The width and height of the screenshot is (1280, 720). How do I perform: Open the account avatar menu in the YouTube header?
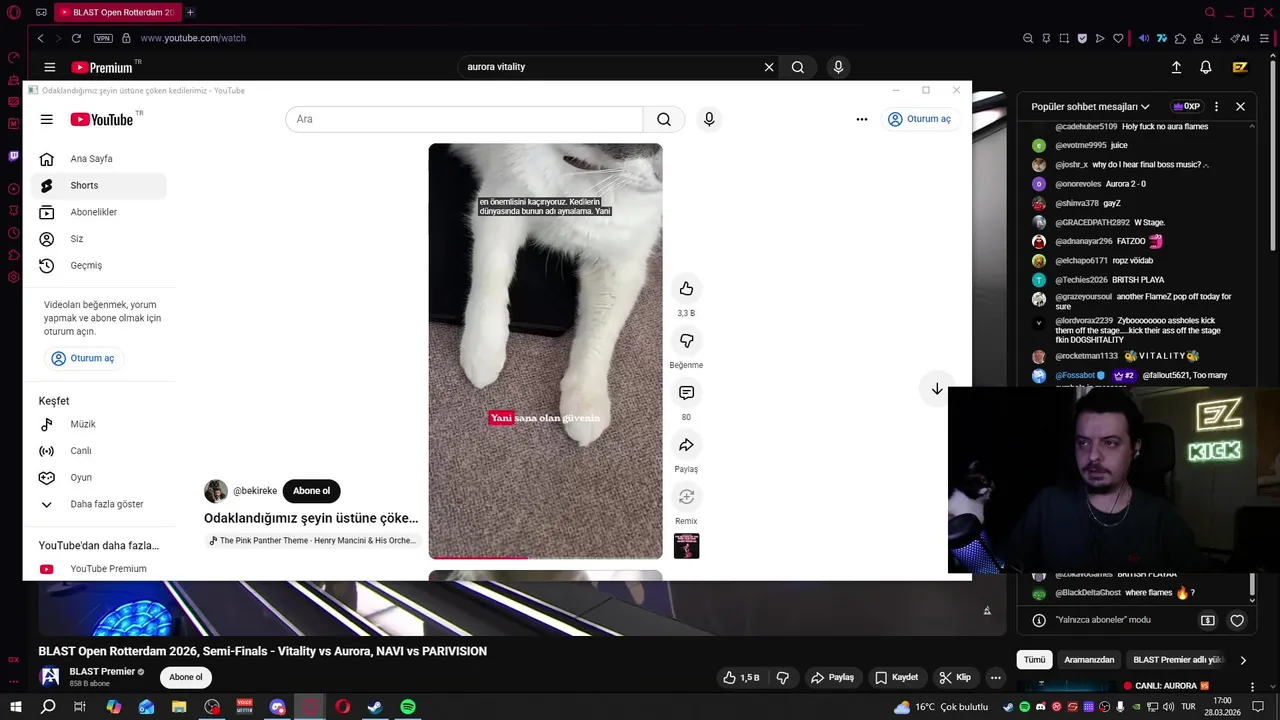pyautogui.click(x=1240, y=67)
